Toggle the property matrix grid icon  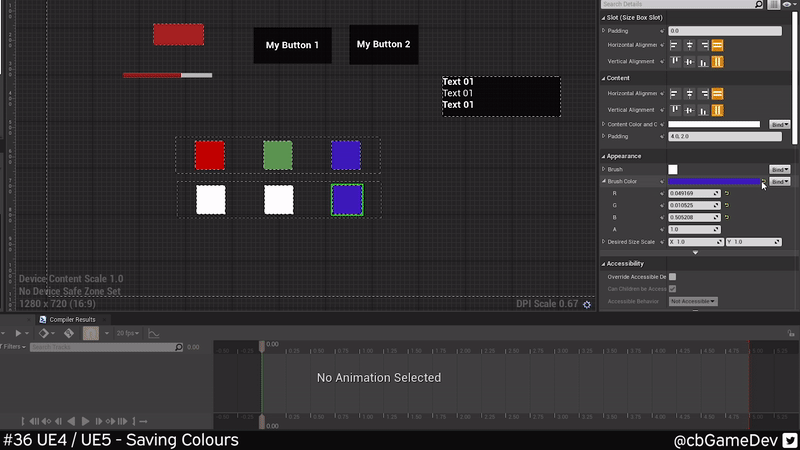coord(773,5)
